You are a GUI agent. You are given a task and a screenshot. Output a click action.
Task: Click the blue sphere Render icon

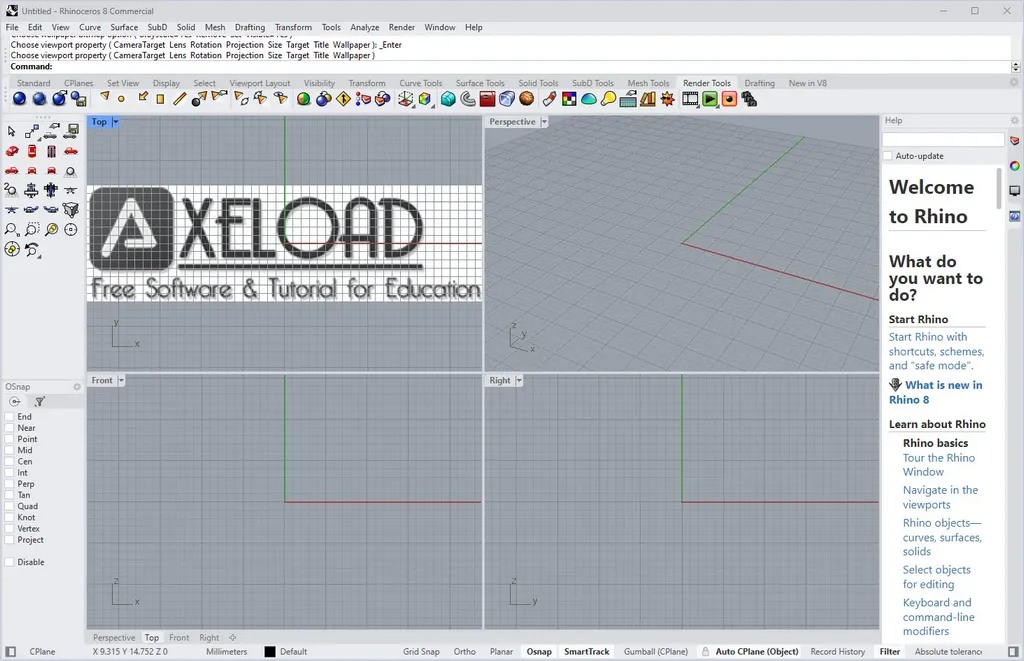[x=20, y=99]
